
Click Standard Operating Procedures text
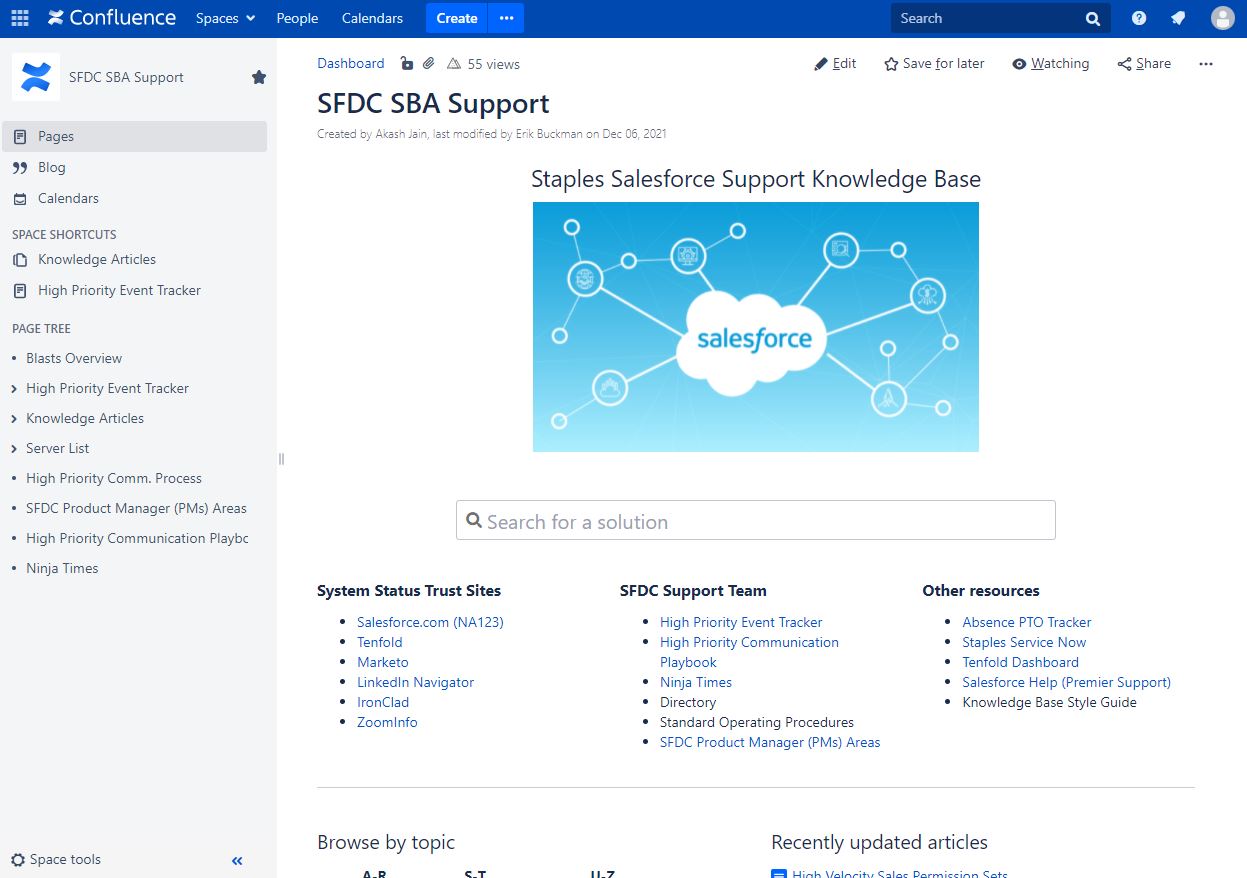point(757,722)
